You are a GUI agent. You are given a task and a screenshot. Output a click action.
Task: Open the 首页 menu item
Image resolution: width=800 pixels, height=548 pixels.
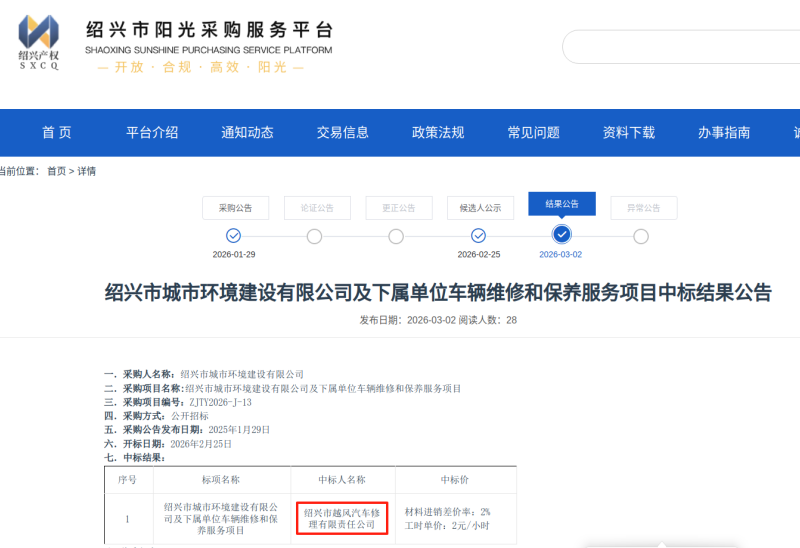tap(57, 133)
